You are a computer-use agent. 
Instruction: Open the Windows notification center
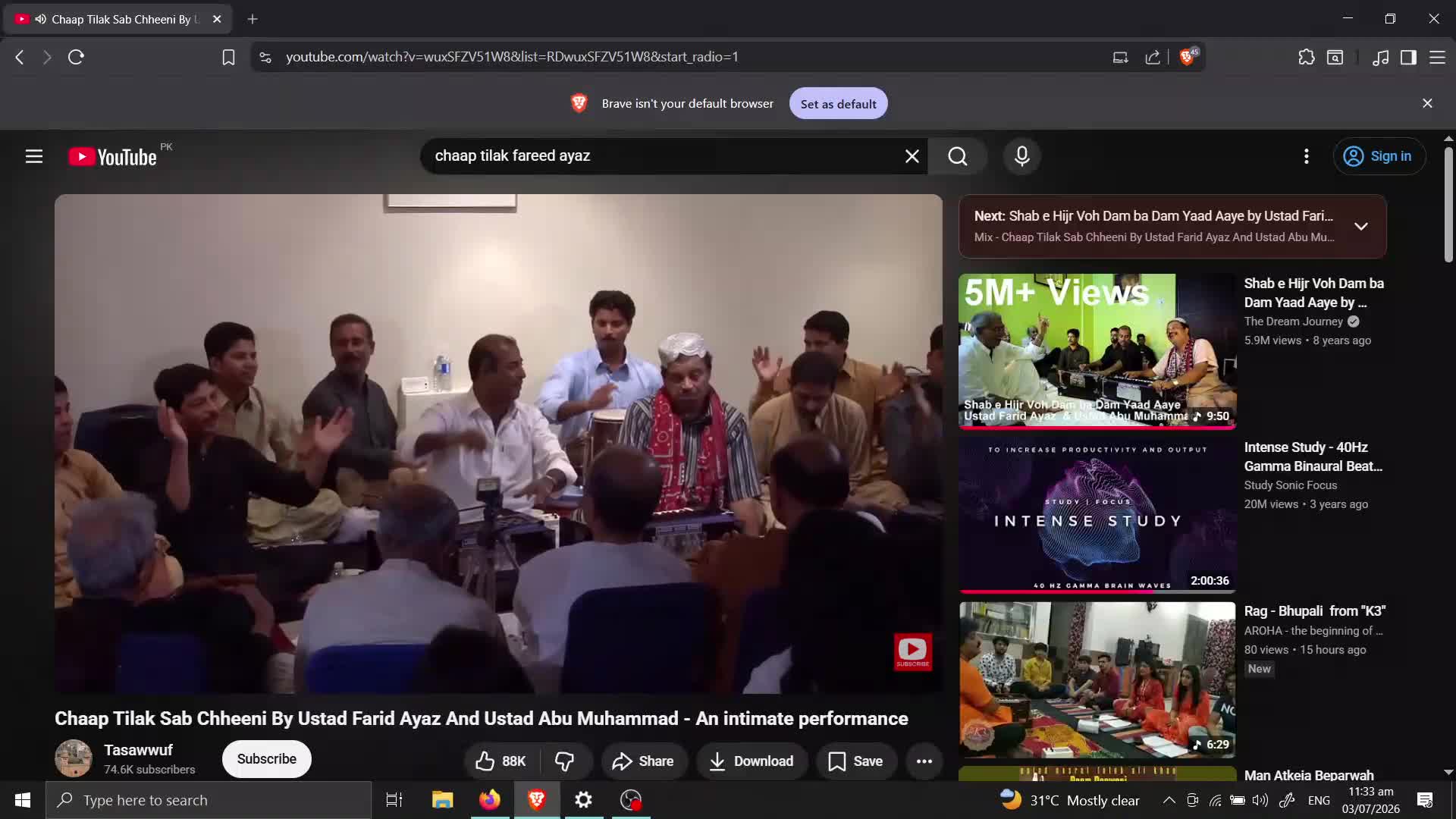point(1425,800)
